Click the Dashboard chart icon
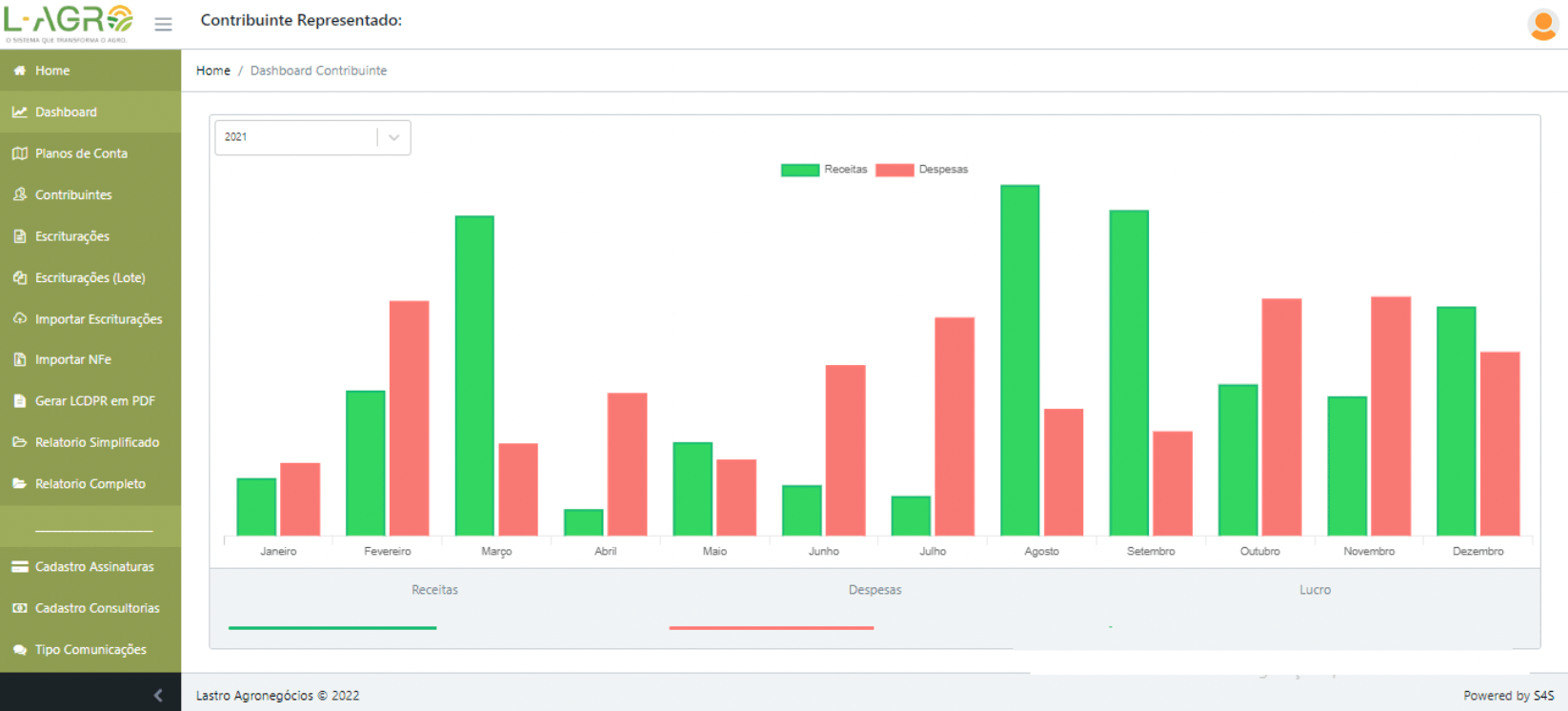Viewport: 1568px width, 711px height. click(x=19, y=112)
